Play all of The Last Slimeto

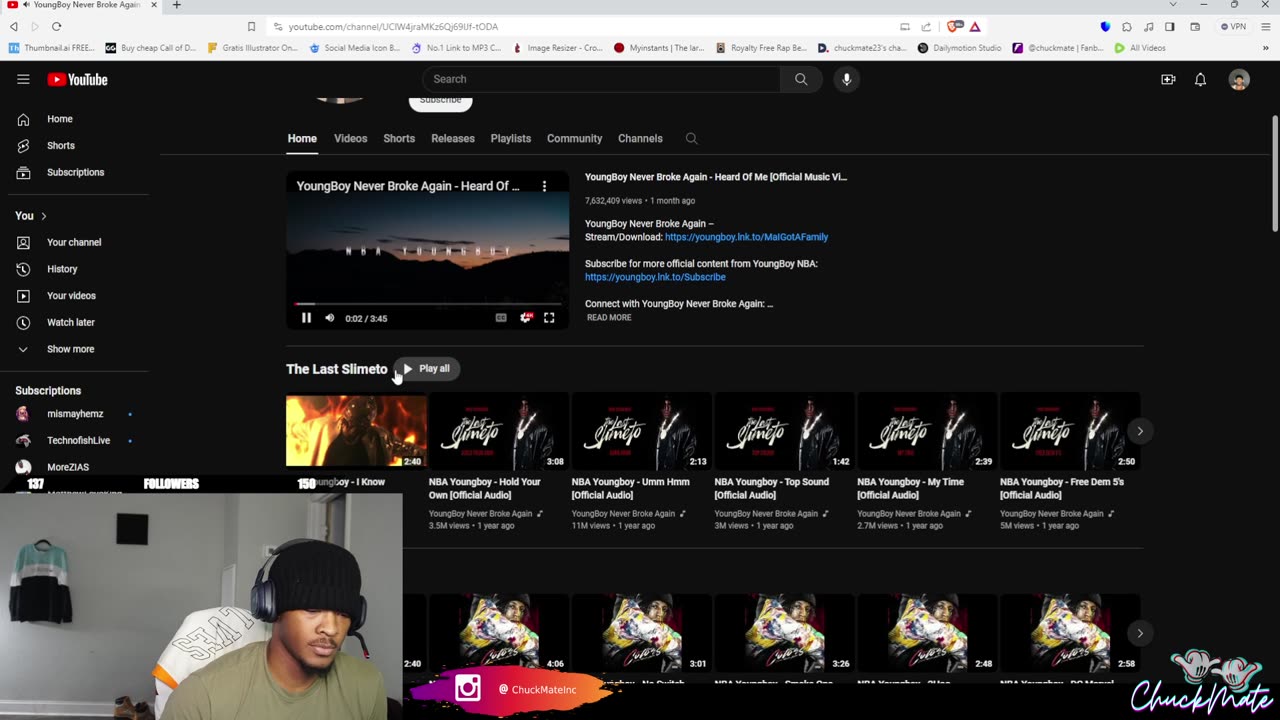coord(426,369)
